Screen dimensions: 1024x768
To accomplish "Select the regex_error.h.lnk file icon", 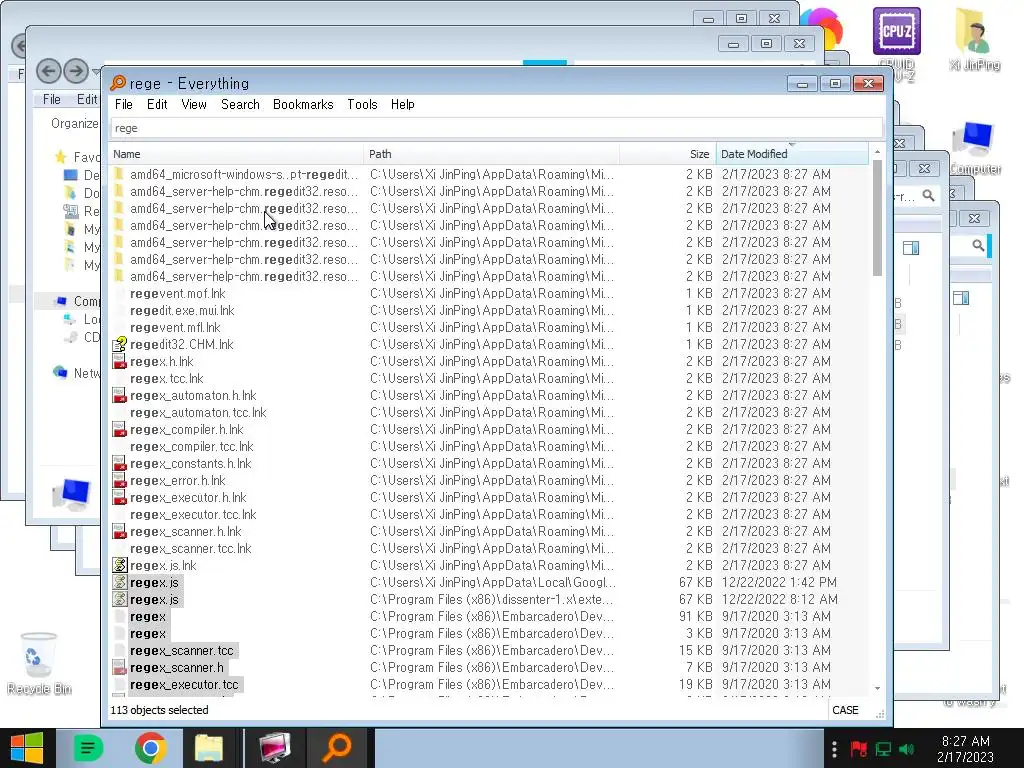I will [x=120, y=480].
